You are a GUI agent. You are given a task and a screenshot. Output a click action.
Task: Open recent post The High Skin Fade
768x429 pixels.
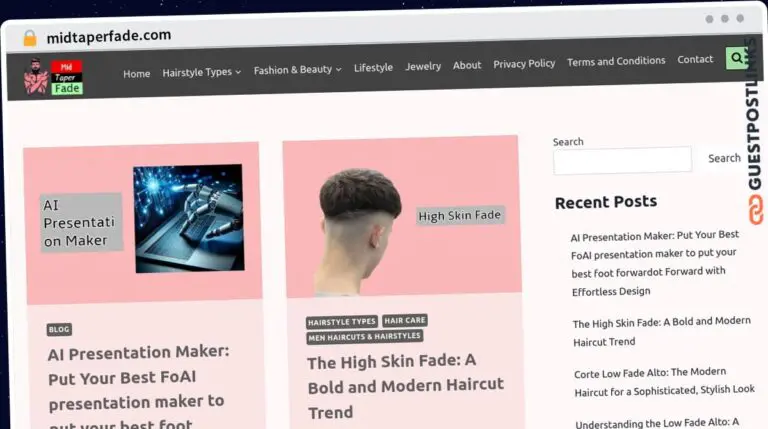[662, 331]
